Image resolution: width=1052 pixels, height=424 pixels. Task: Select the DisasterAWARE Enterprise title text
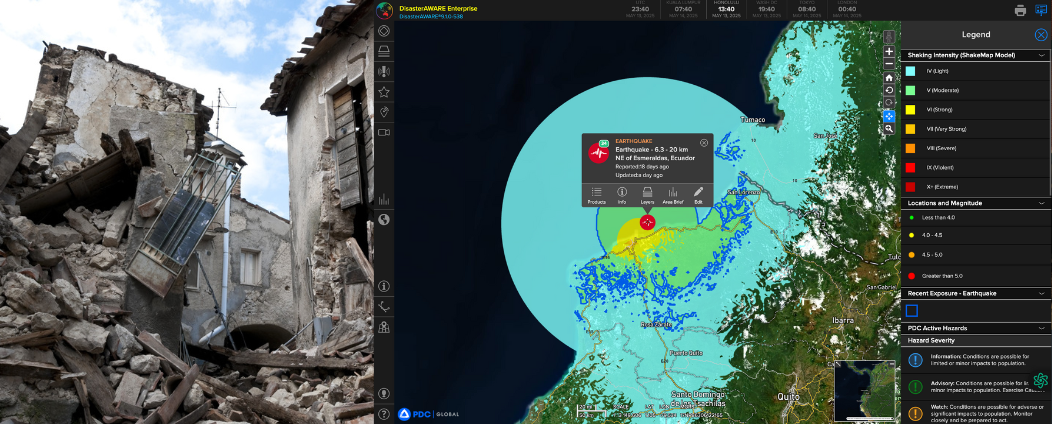click(x=438, y=8)
